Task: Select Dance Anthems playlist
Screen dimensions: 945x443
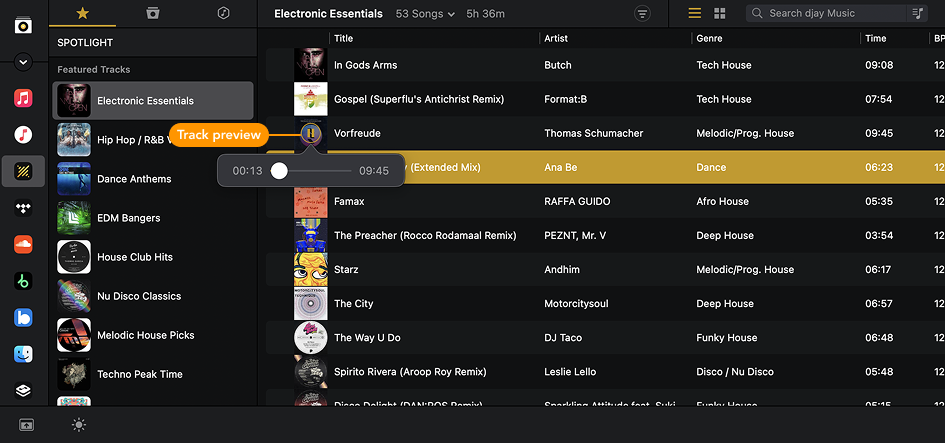Action: pyautogui.click(x=153, y=179)
